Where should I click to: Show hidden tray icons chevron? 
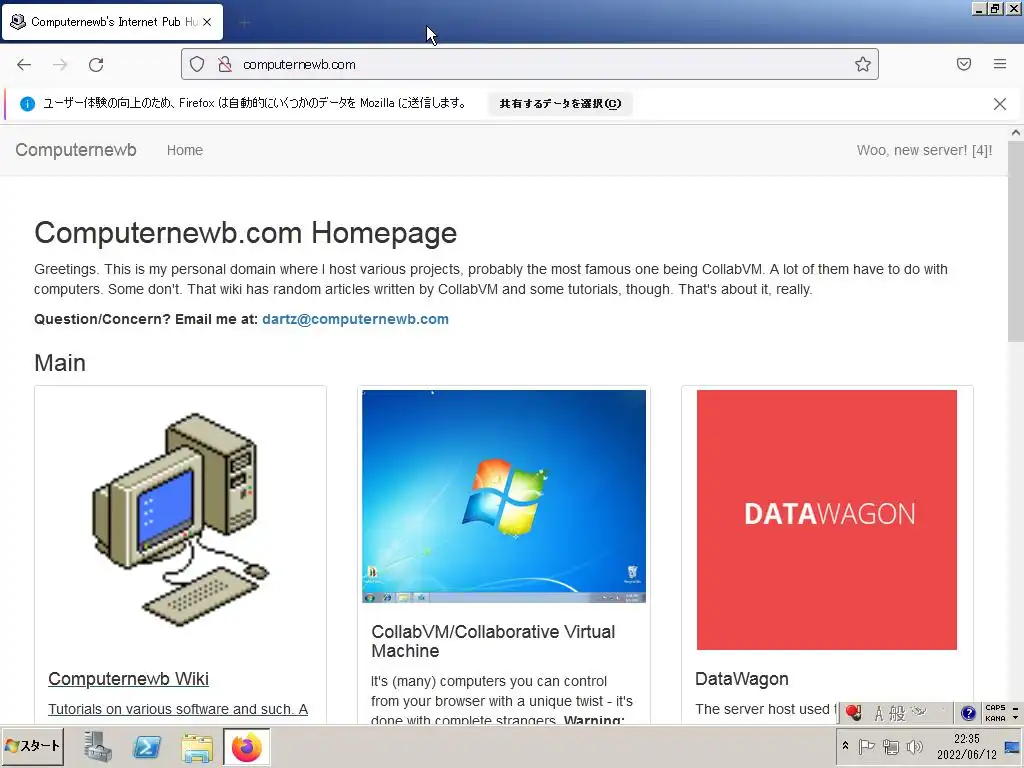(845, 746)
